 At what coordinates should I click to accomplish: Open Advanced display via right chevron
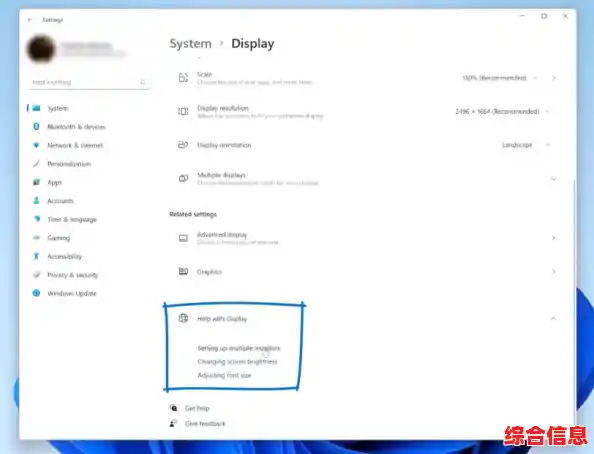(554, 238)
